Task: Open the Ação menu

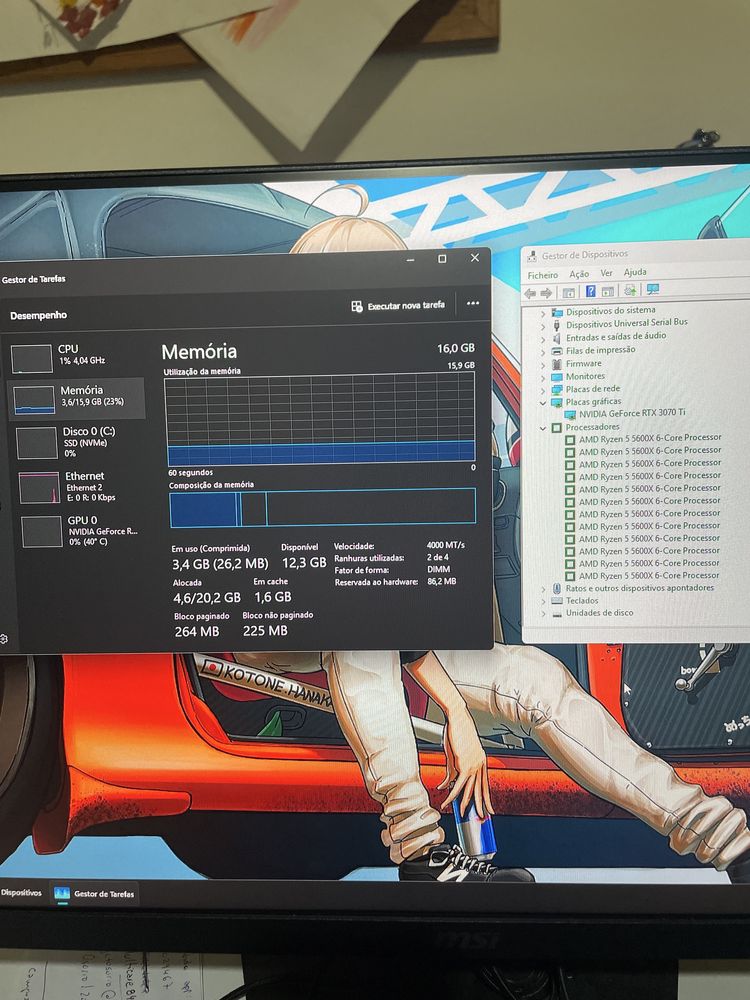Action: [x=579, y=274]
